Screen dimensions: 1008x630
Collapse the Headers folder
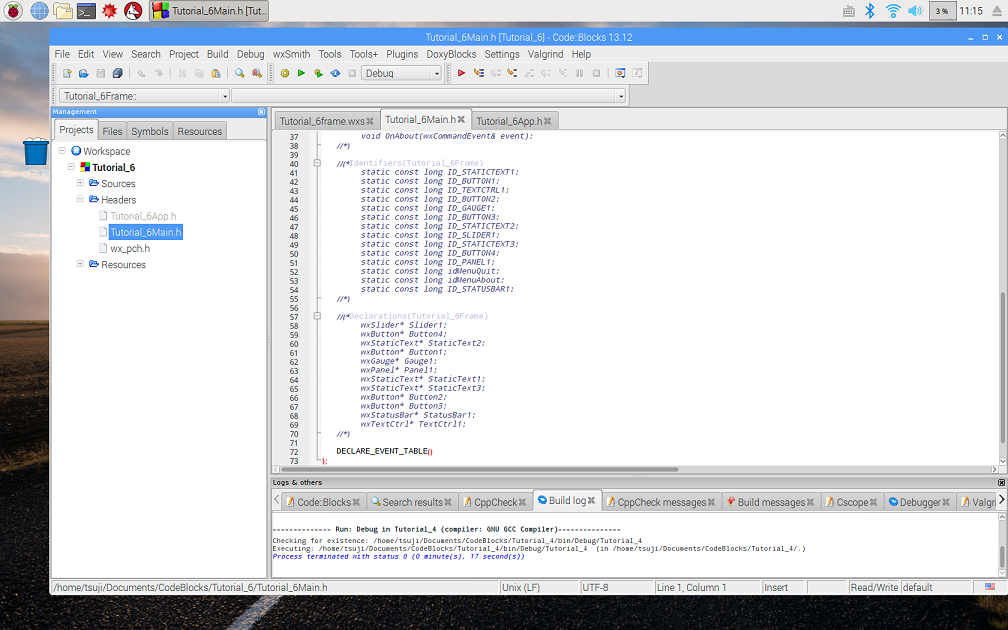[80, 199]
